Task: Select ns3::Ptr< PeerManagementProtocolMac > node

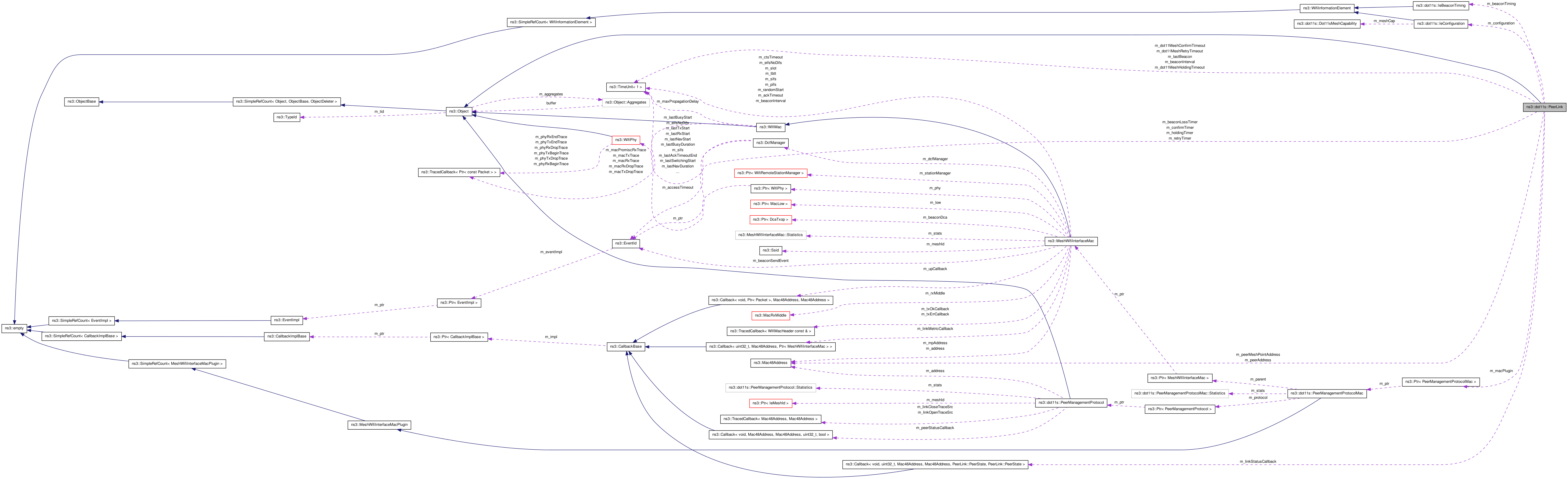Action: (x=1440, y=382)
